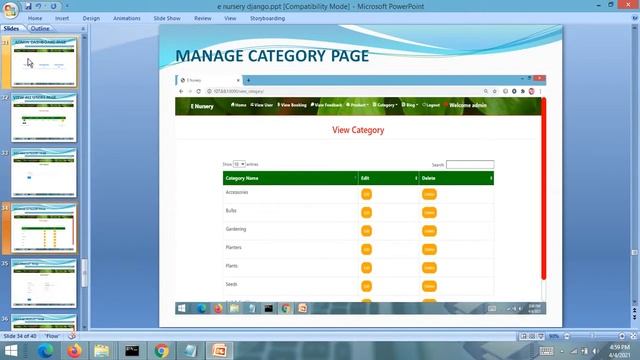Switch to the Design ribbon tab
Viewport: 640px width, 360px height.
(91, 18)
